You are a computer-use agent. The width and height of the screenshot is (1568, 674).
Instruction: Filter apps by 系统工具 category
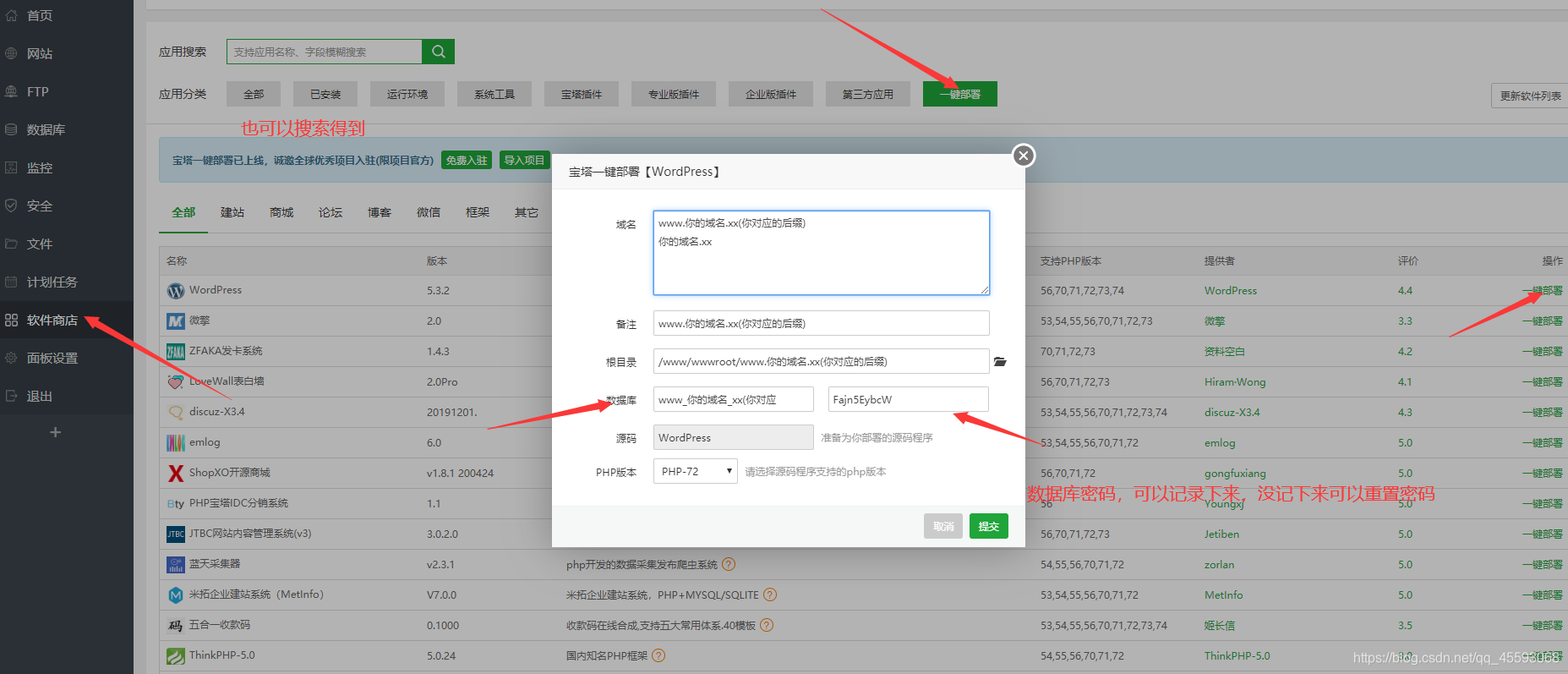494,94
